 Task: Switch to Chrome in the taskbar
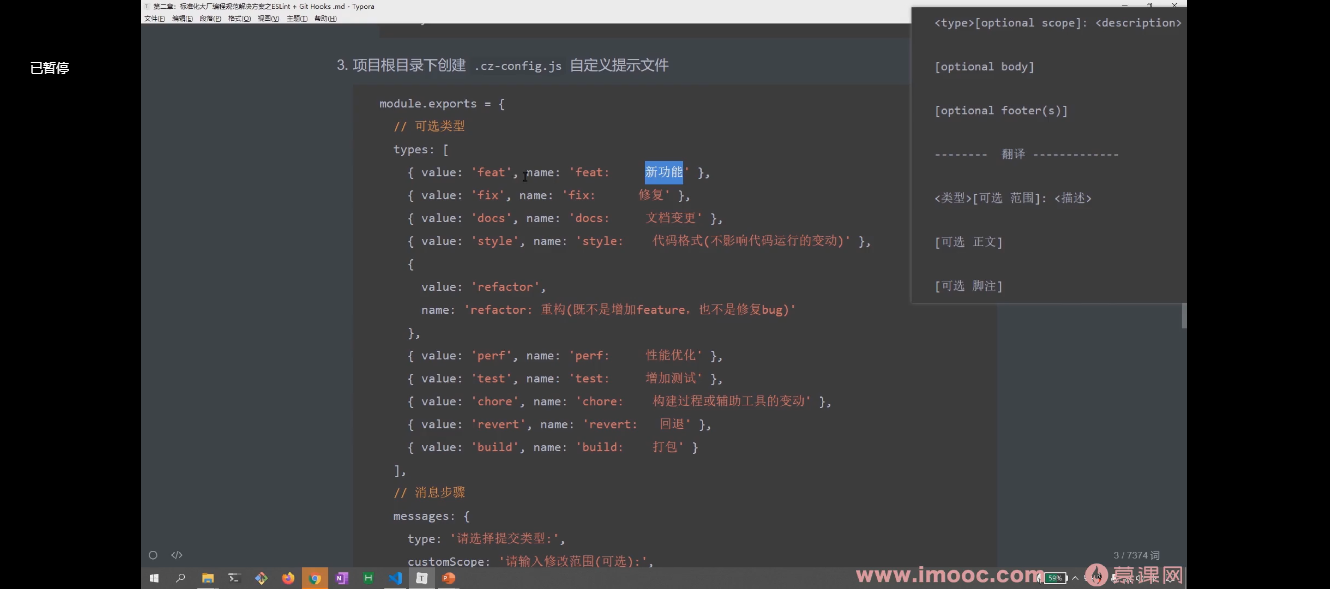(315, 578)
